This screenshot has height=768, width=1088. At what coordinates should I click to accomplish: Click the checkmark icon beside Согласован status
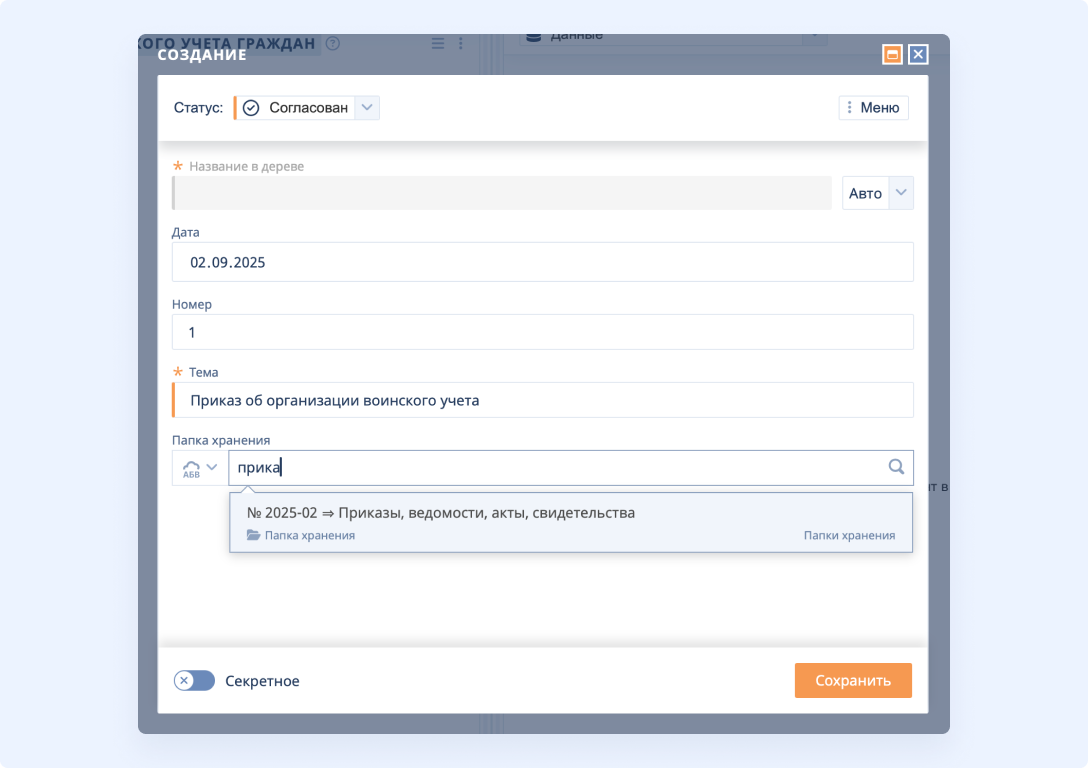point(252,107)
